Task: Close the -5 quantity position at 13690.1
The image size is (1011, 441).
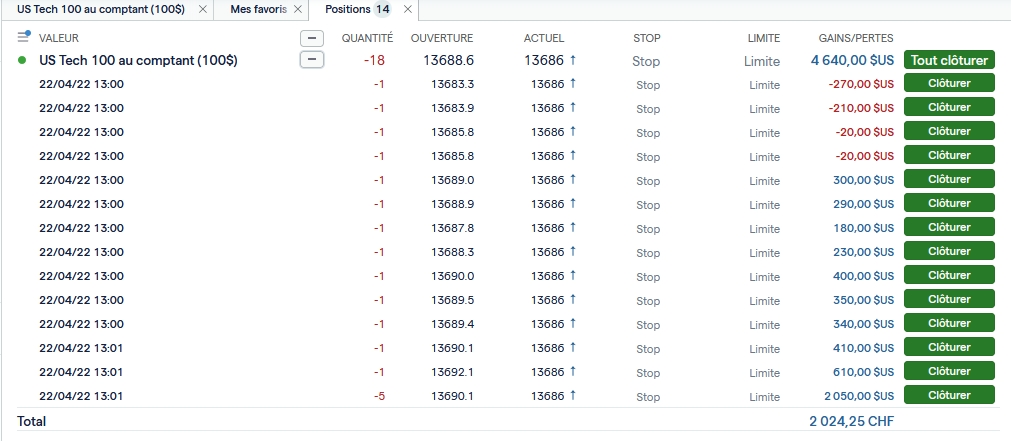Action: 949,396
